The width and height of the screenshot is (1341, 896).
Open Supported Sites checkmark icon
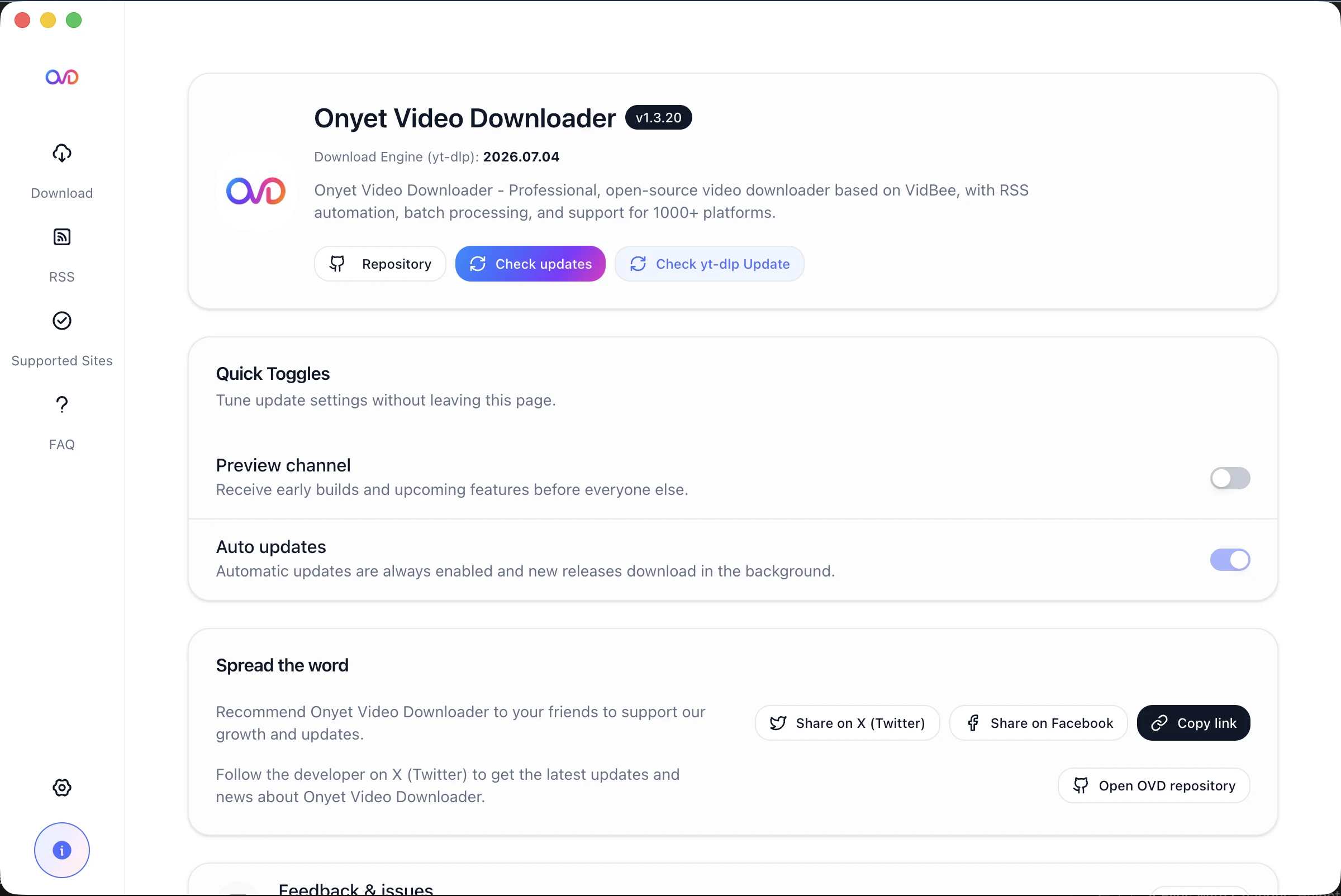pyautogui.click(x=61, y=321)
